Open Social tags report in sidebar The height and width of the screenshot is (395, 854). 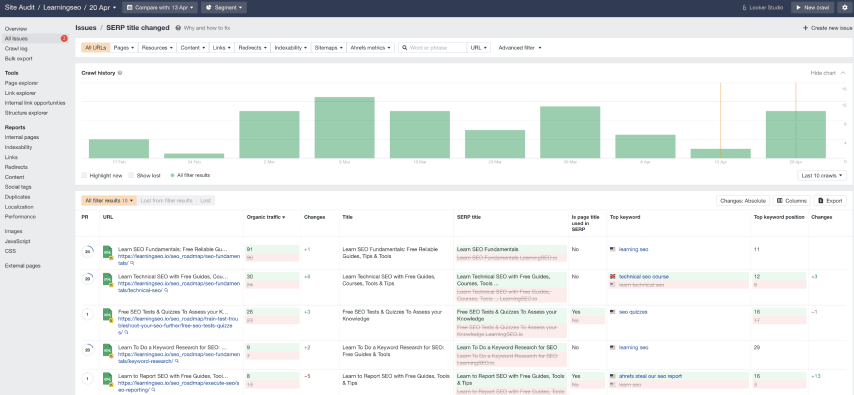point(18,187)
